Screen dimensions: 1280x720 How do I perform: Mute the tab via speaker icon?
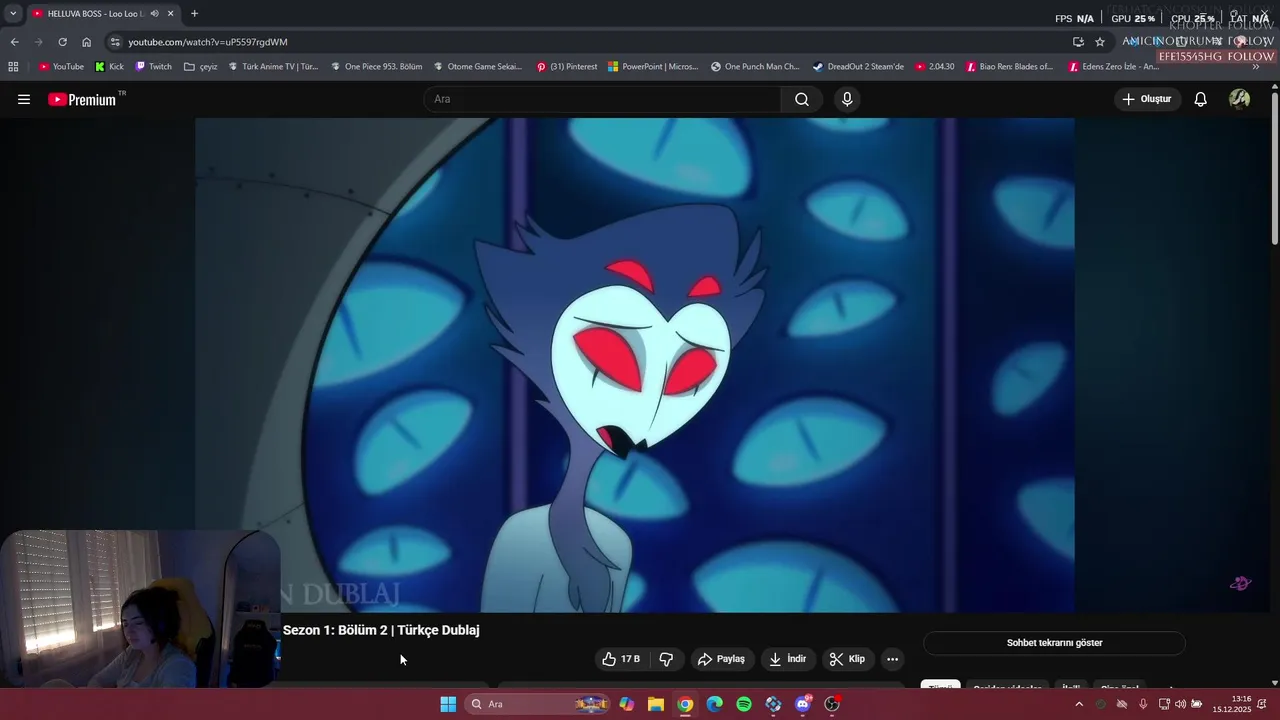coord(154,14)
